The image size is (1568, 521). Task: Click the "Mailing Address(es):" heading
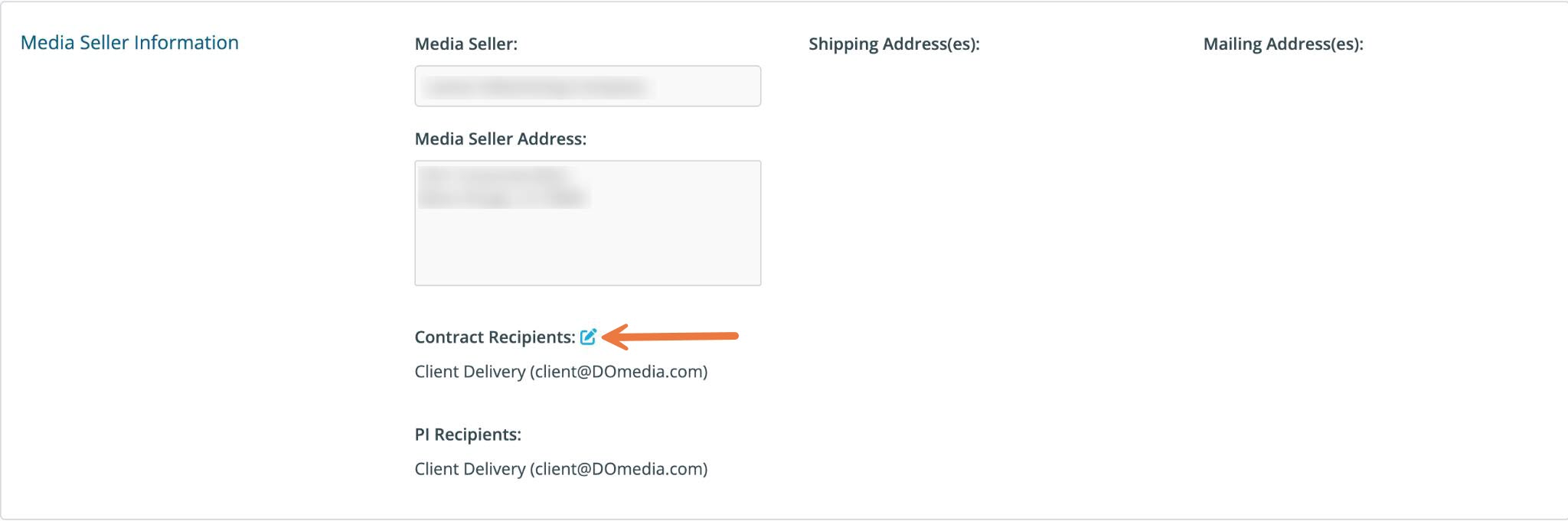[1283, 44]
